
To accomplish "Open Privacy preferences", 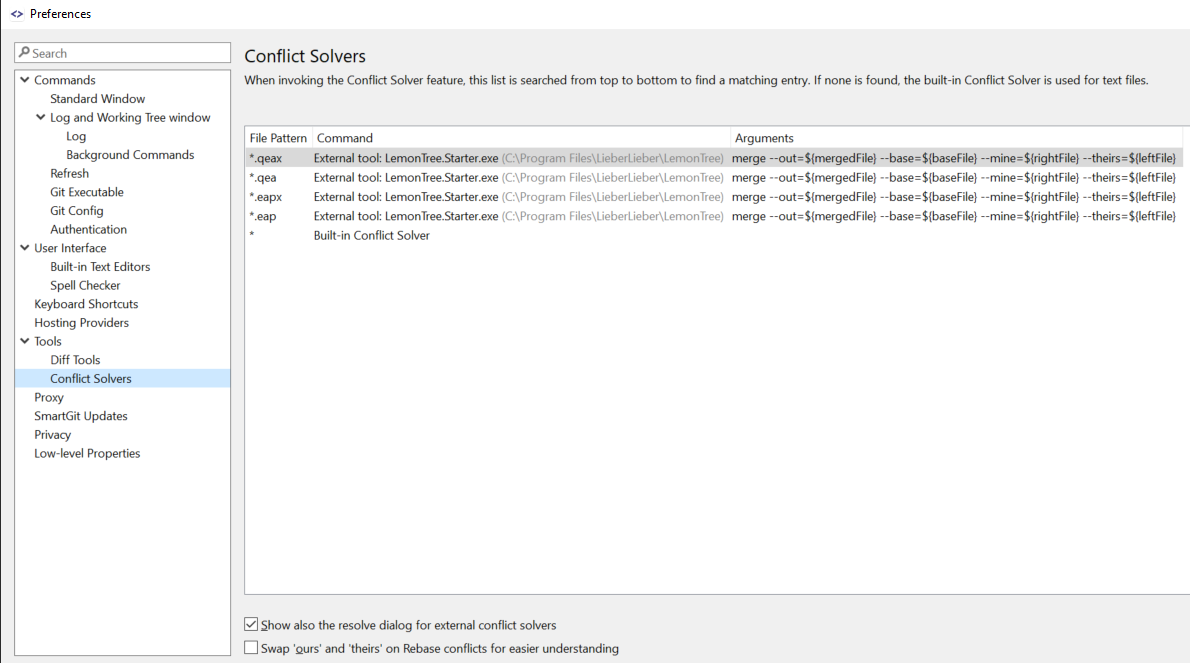I will click(52, 435).
